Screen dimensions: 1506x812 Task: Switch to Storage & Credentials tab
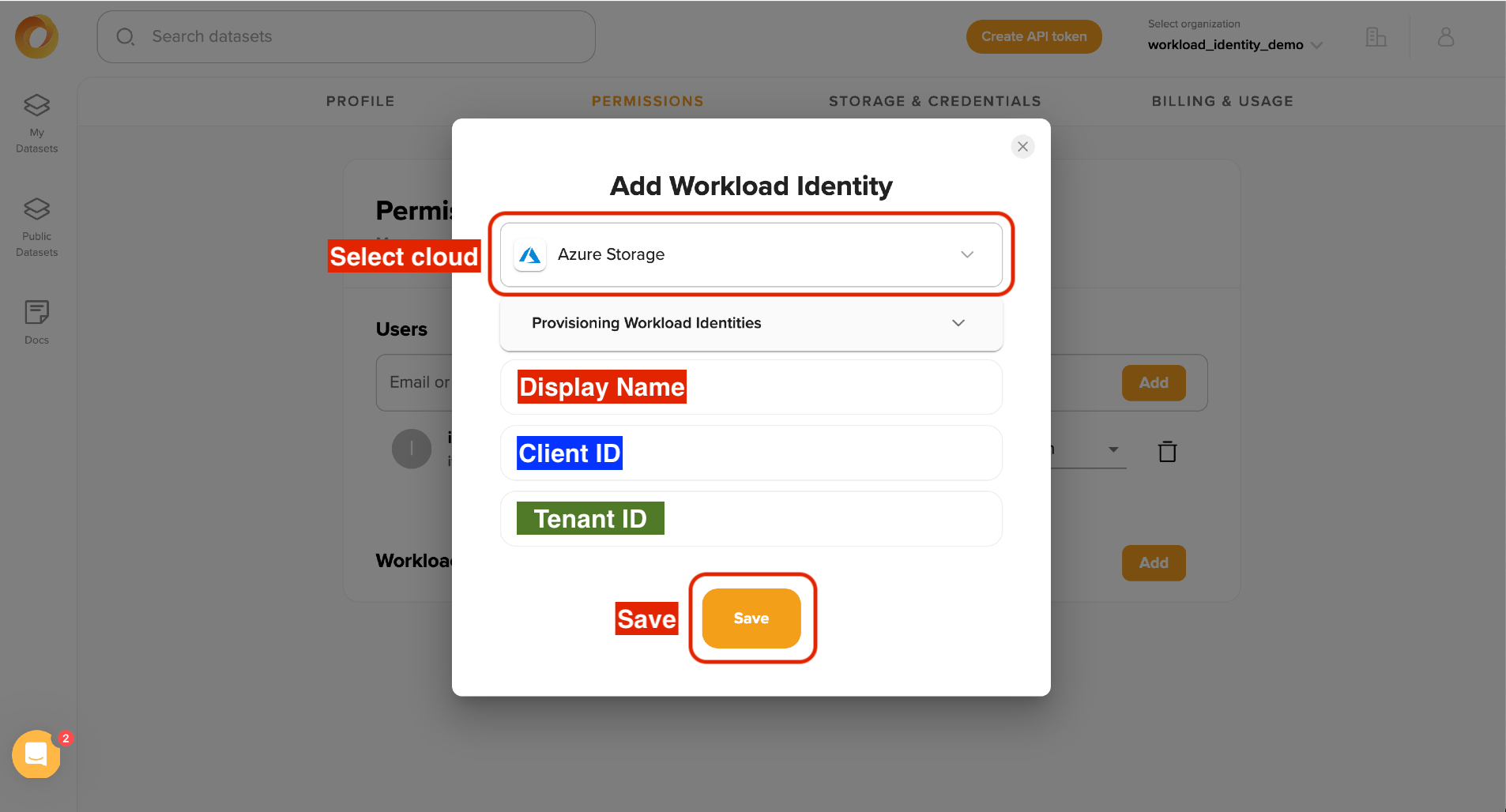tap(935, 101)
